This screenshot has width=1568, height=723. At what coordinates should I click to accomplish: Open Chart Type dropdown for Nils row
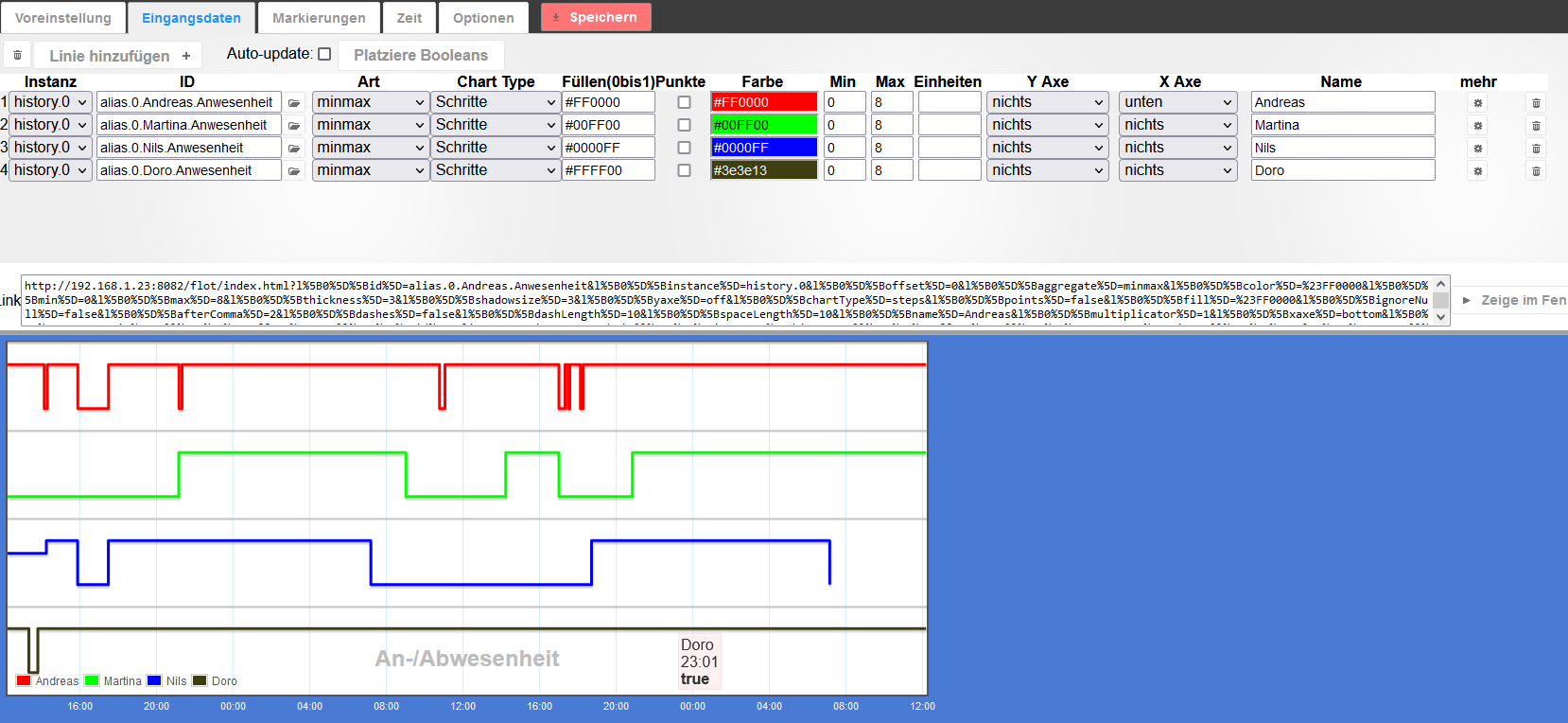click(x=496, y=148)
